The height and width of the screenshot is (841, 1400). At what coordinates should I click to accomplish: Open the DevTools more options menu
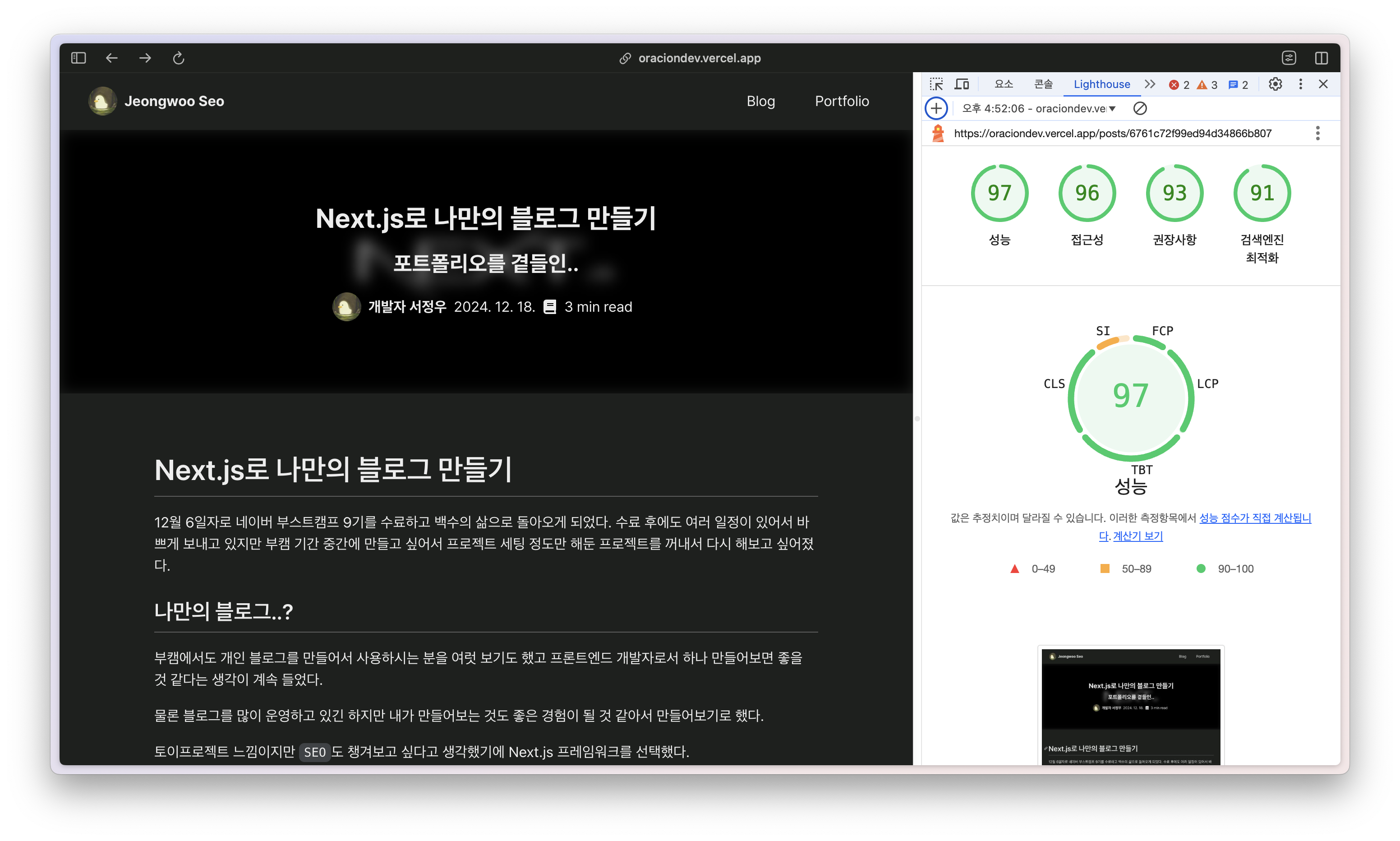click(1300, 84)
